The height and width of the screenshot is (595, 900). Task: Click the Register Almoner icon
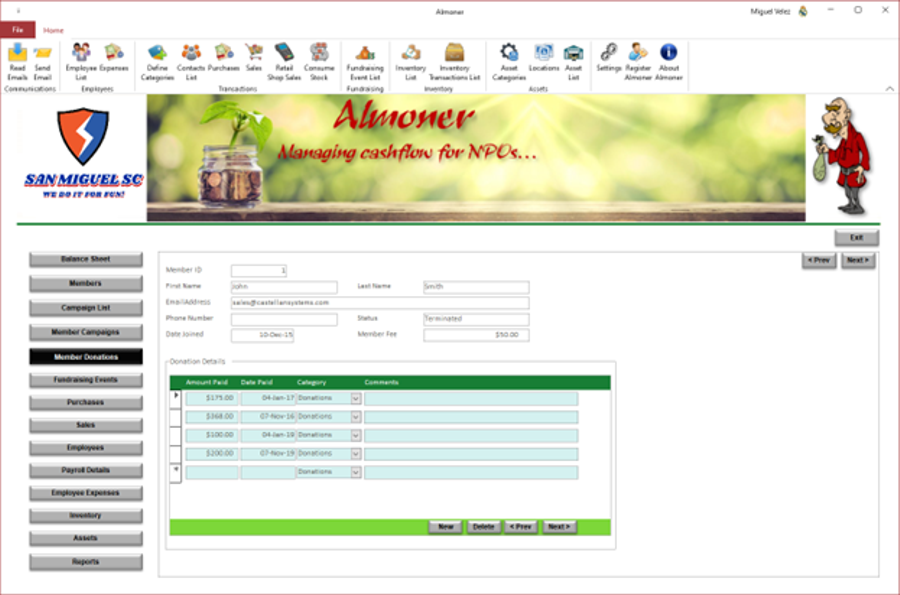click(638, 61)
